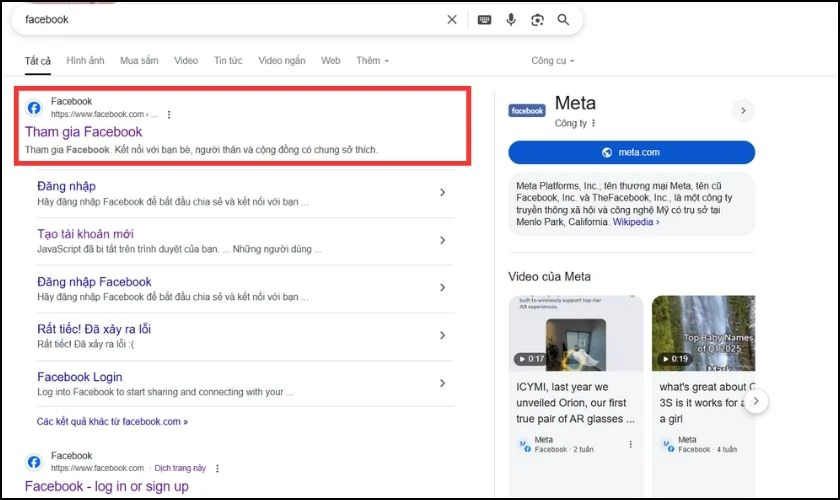This screenshot has width=840, height=500.
Task: Click the Facebook favicon of the bottom result
Action: pos(34,461)
